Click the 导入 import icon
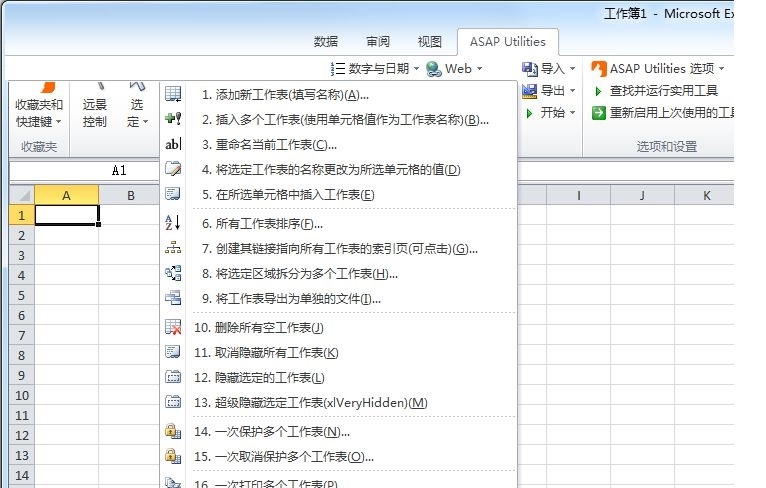This screenshot has height=488, width=766. 530,69
